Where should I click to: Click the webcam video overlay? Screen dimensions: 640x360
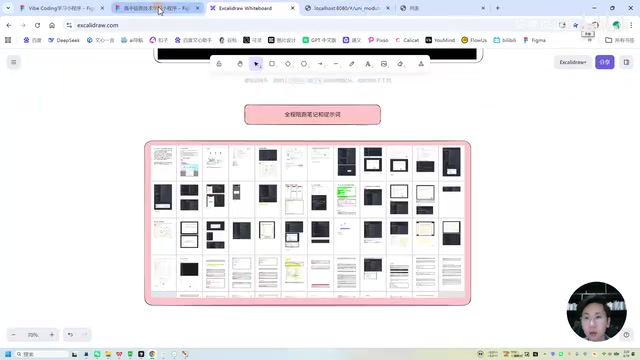[597, 311]
